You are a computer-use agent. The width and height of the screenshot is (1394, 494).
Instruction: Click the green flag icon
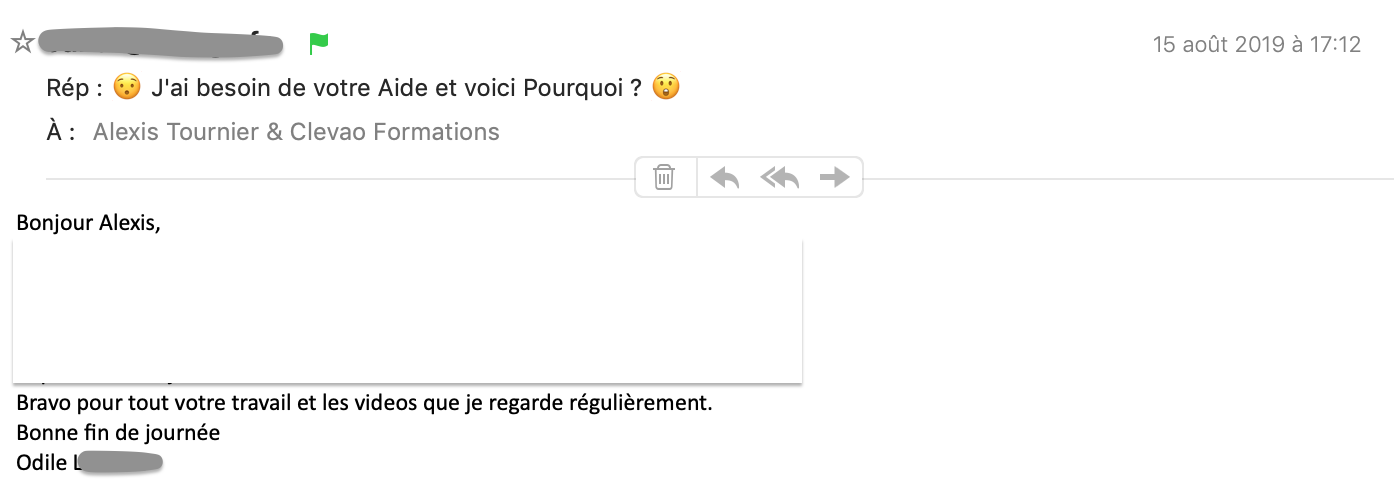319,43
